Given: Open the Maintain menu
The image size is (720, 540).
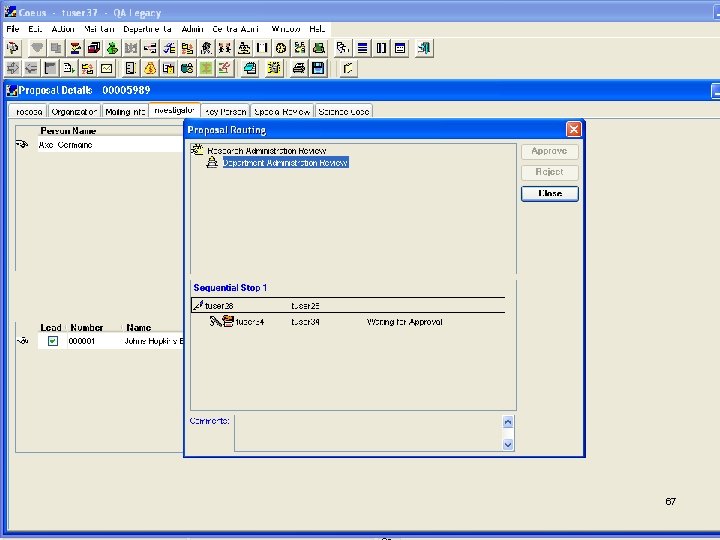Looking at the screenshot, I should [x=99, y=29].
